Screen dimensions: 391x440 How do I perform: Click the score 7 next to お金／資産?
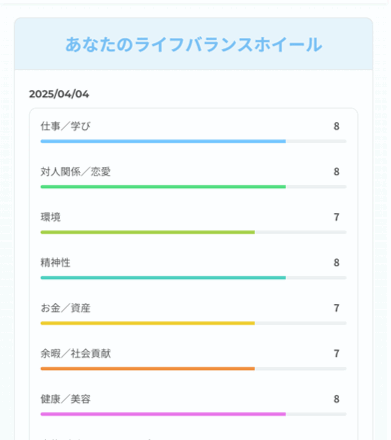coord(336,308)
